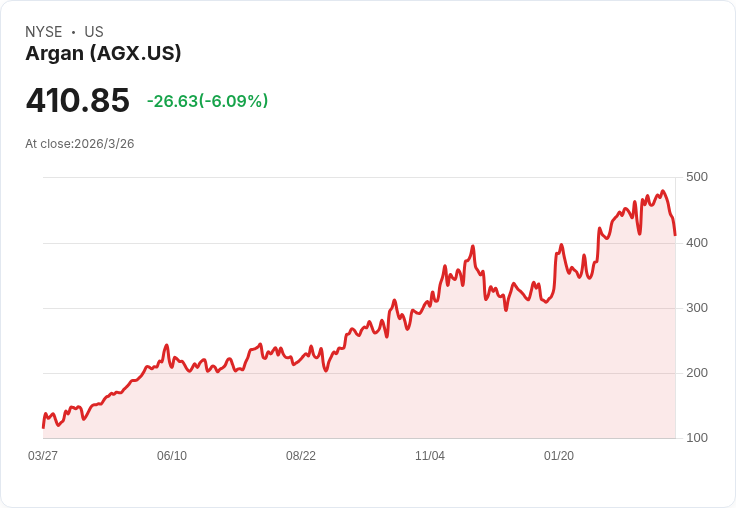736x508 pixels.
Task: Click the chart line's starting point
Action: pyautogui.click(x=43, y=427)
